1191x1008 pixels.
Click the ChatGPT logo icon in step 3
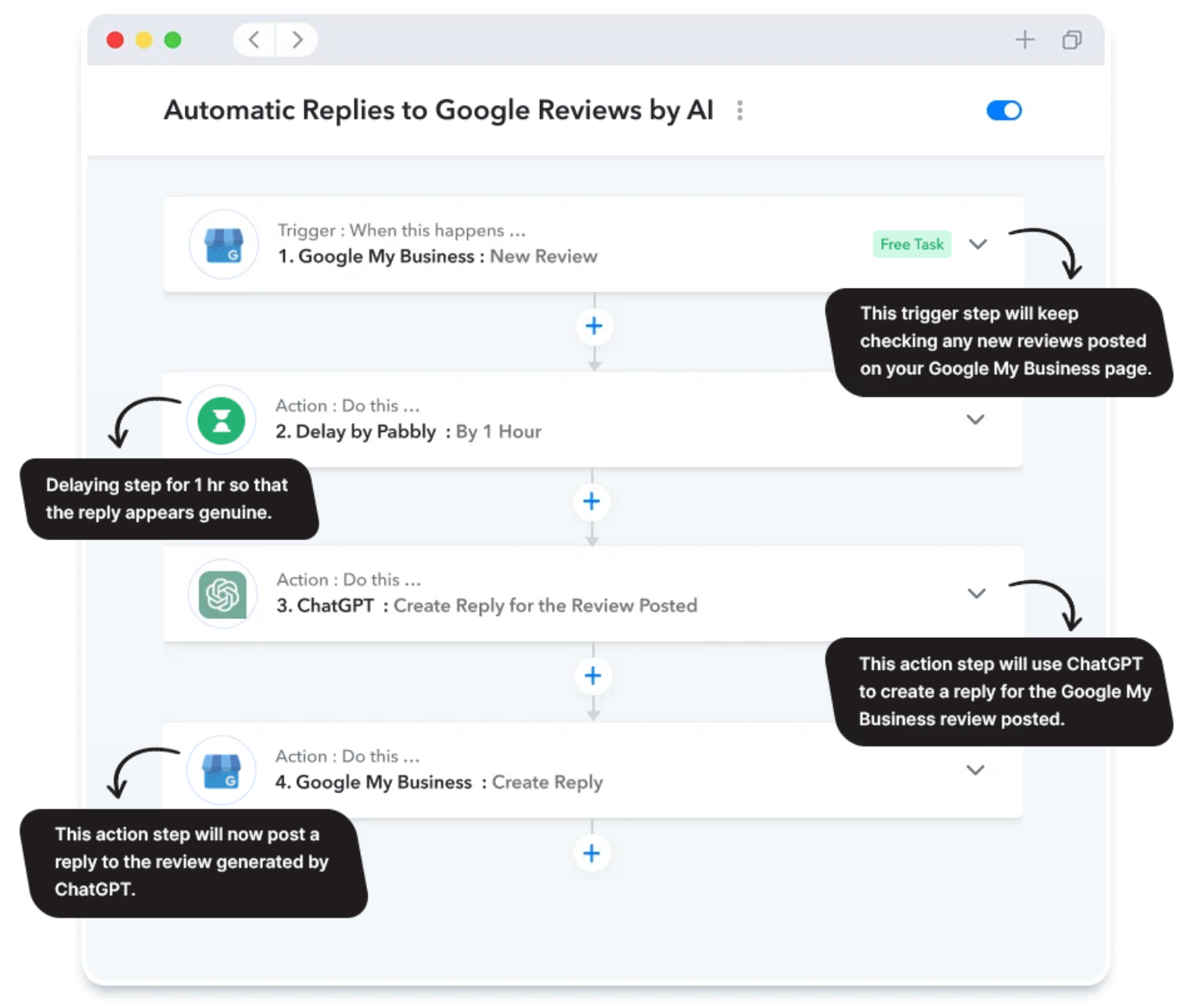click(222, 595)
